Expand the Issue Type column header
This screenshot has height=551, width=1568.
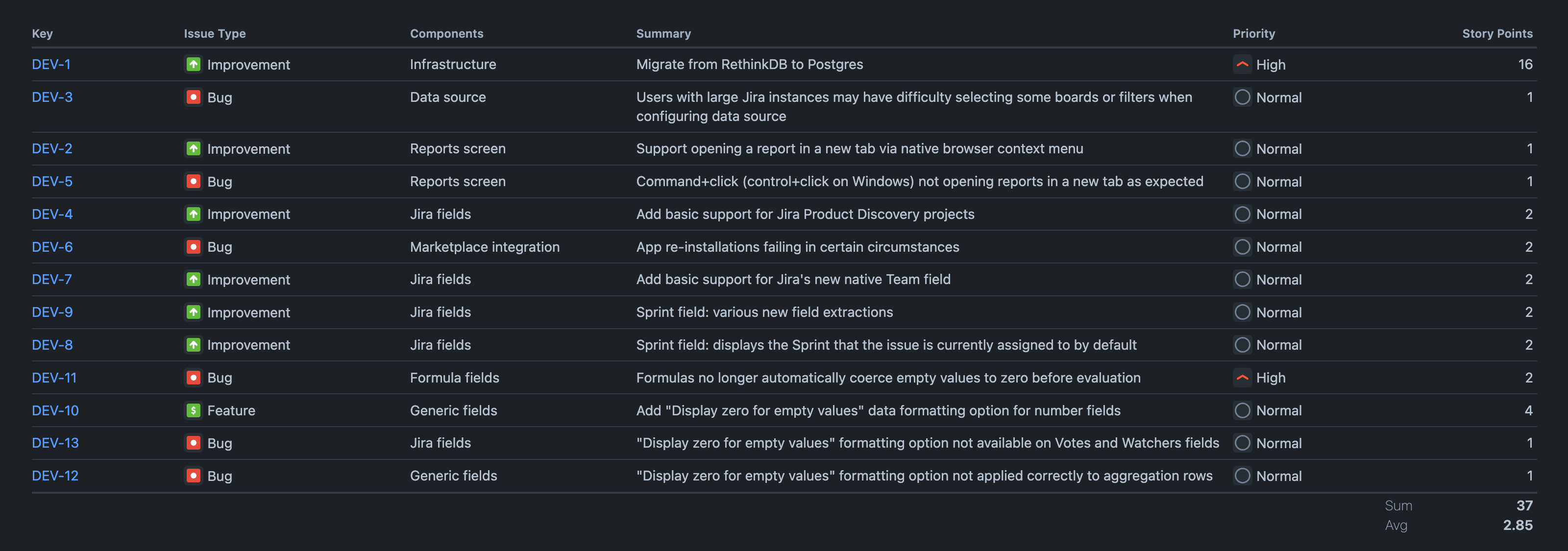click(x=214, y=33)
